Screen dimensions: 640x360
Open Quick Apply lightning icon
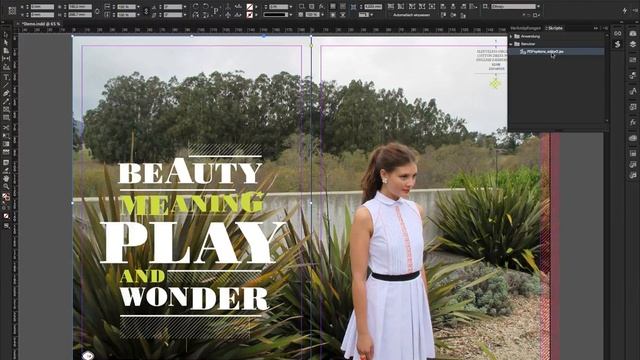(625, 11)
